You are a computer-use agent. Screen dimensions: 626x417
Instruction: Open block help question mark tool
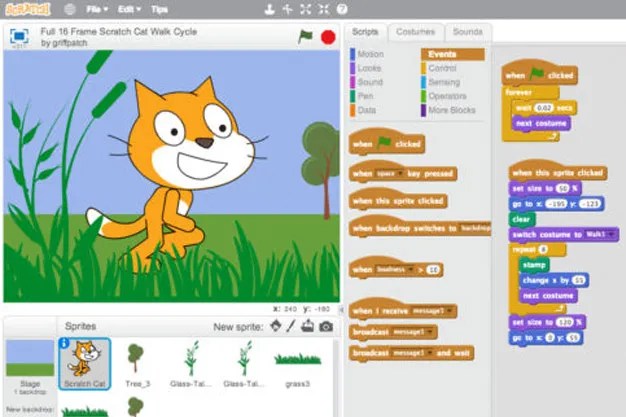click(342, 9)
